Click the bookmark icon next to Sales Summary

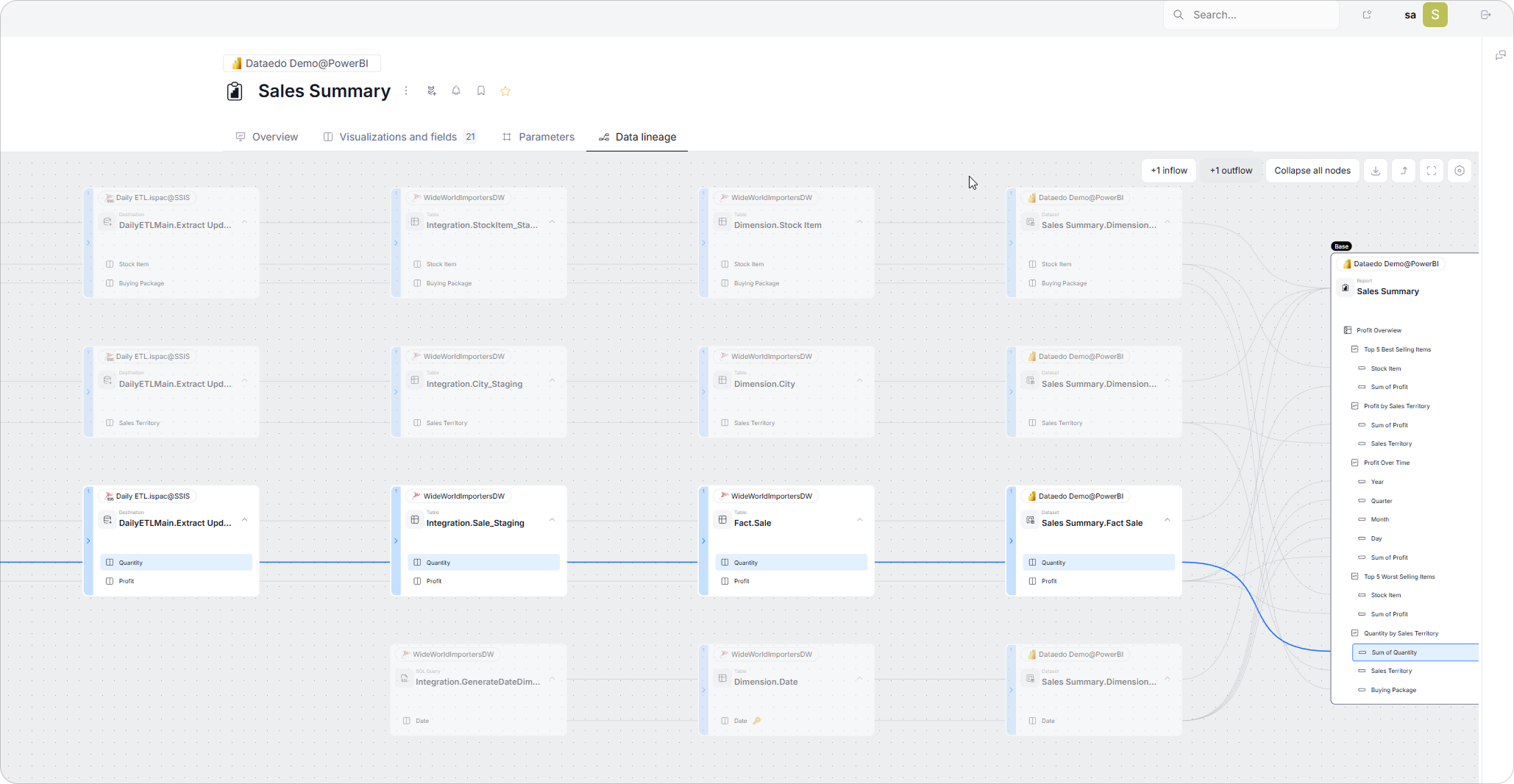coord(481,91)
